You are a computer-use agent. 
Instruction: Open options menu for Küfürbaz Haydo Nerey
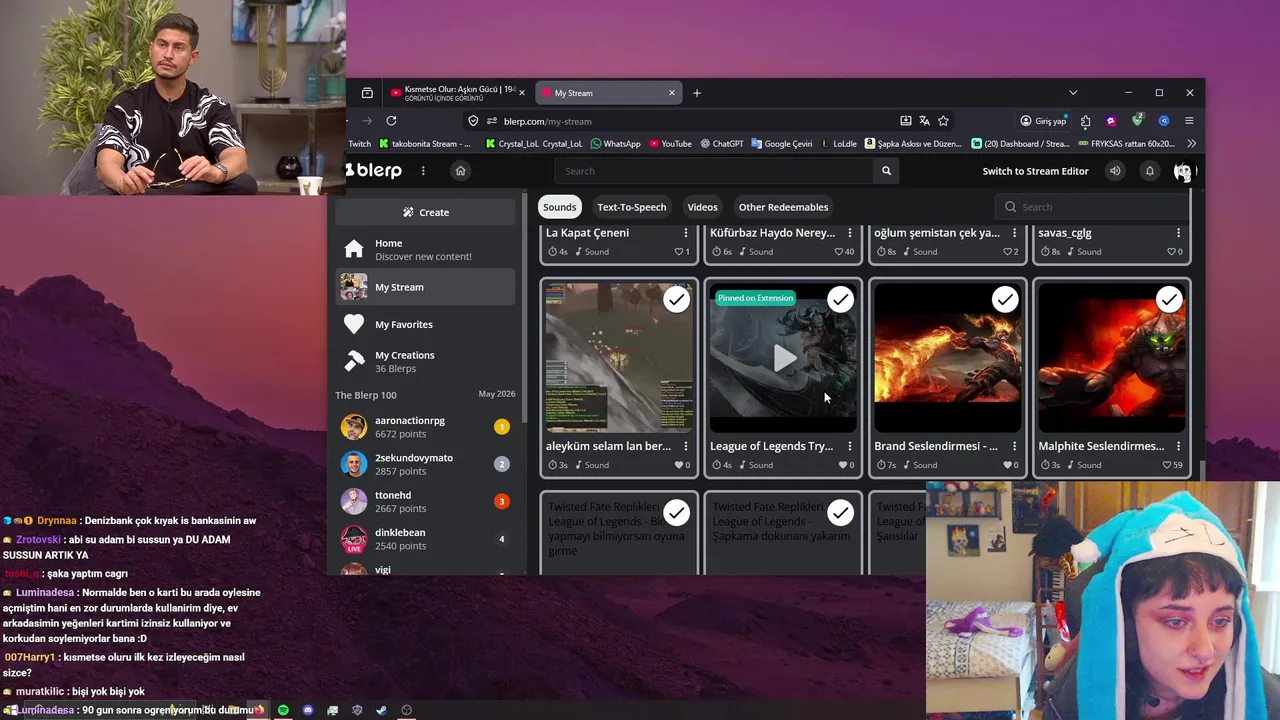(x=850, y=233)
